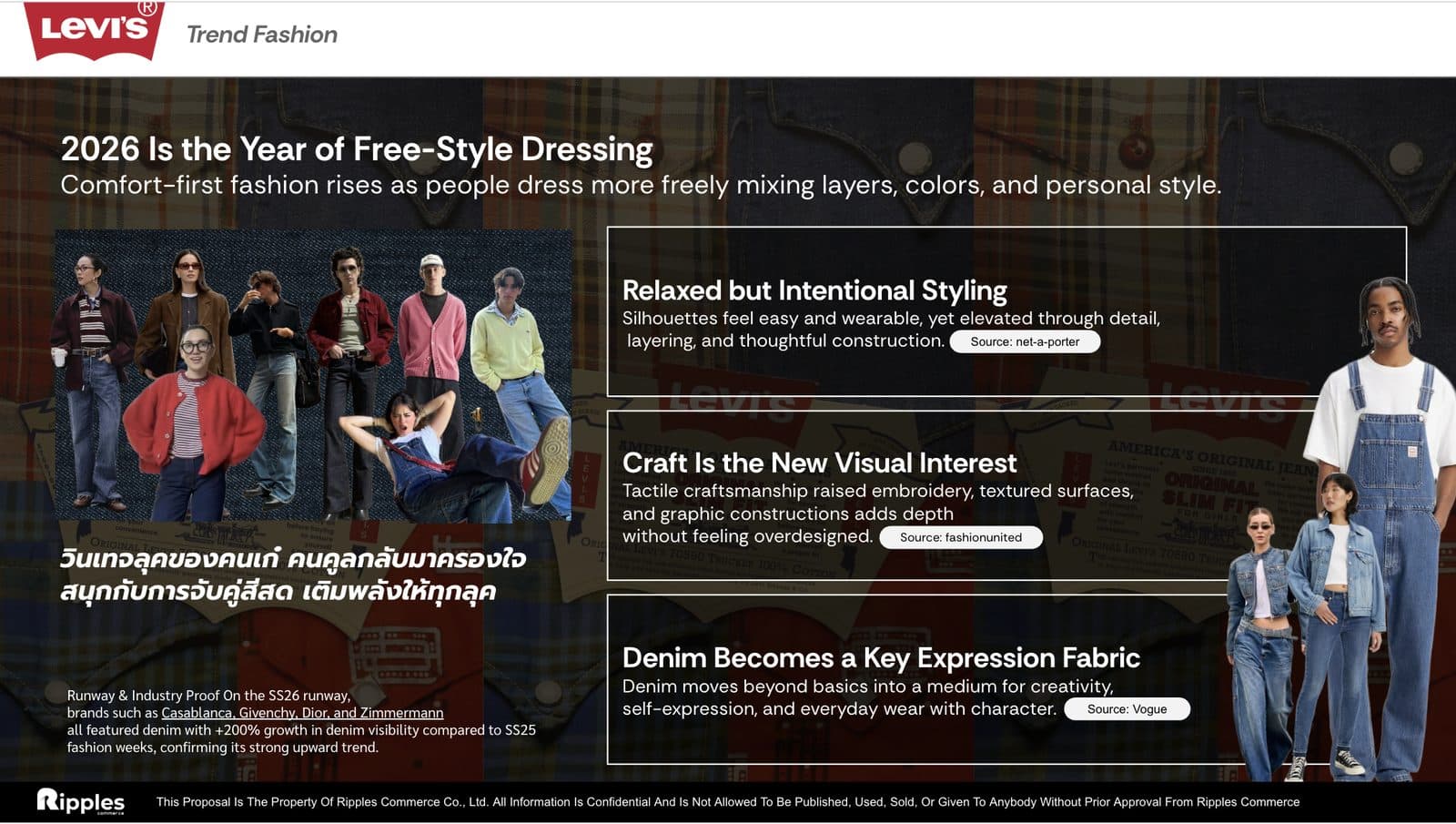Select the "Craft Is the New Visual Interest" heading
Viewport: 1456px width, 824px height.
(x=819, y=463)
